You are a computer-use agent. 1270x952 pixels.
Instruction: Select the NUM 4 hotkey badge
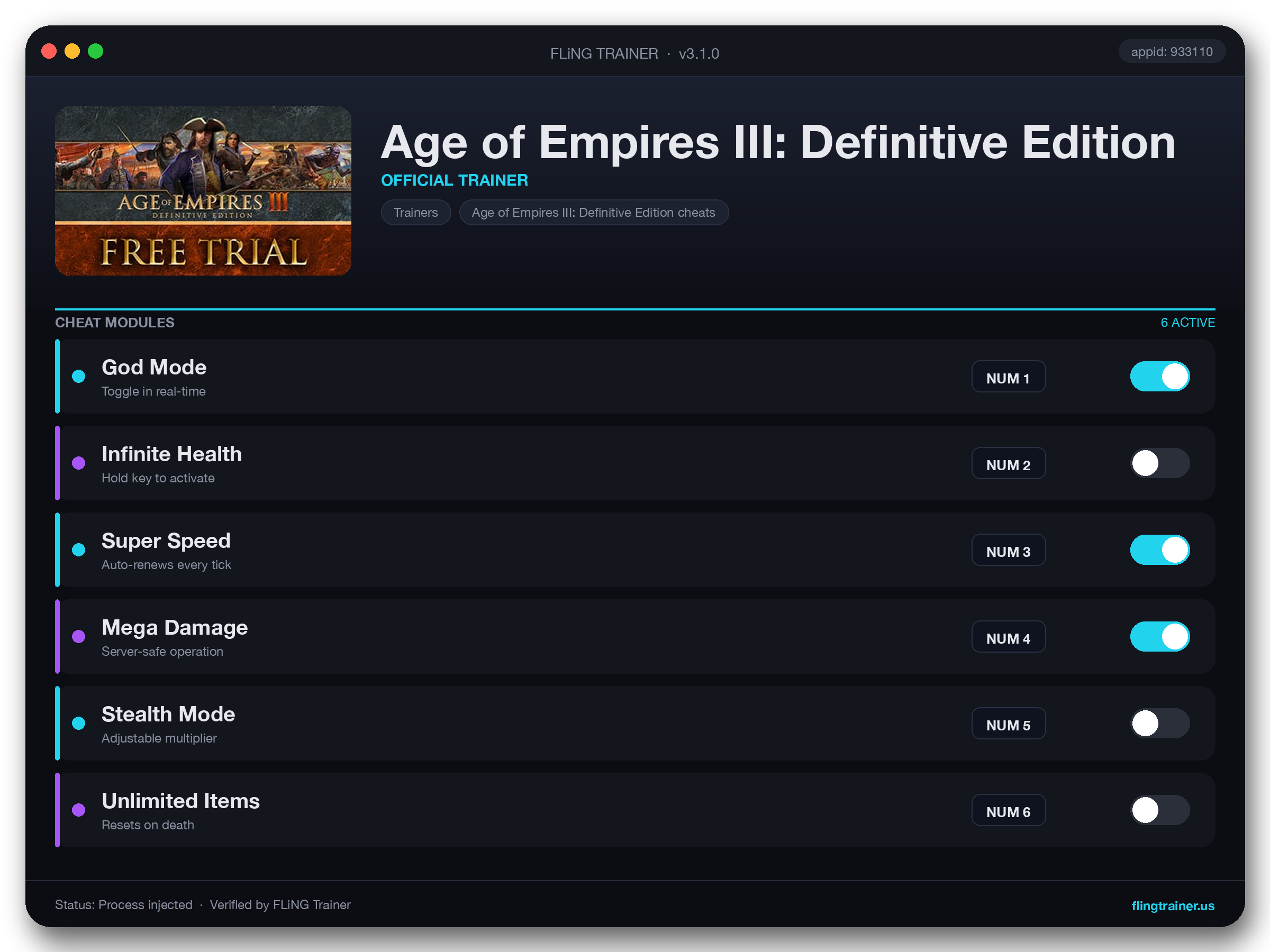click(1008, 636)
